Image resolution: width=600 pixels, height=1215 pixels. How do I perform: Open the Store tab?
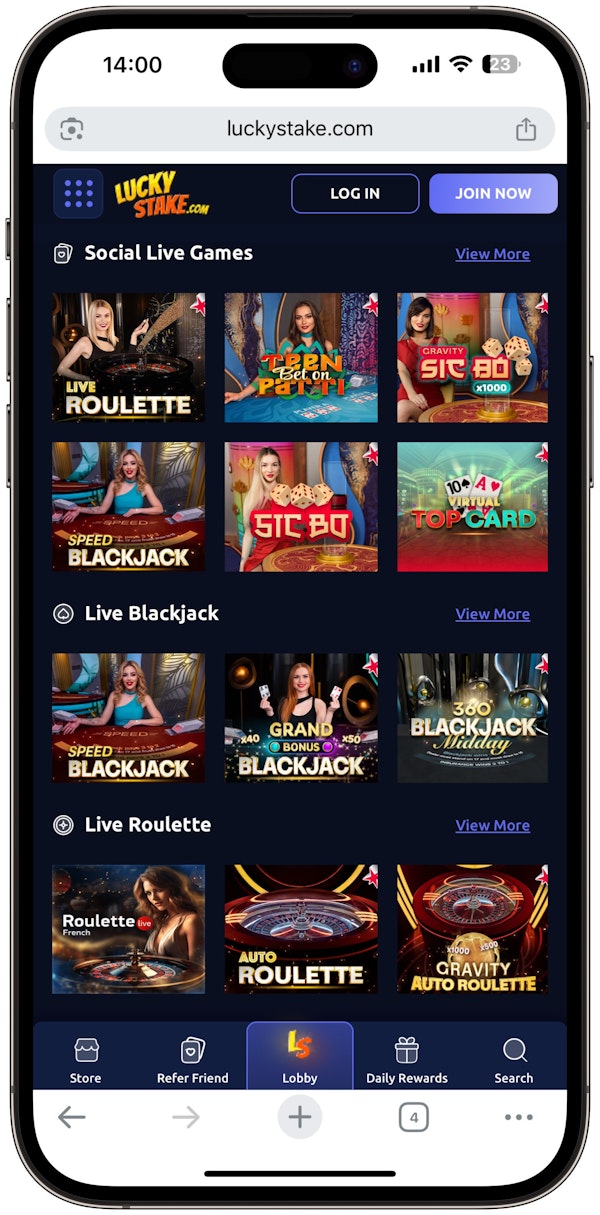click(86, 1060)
